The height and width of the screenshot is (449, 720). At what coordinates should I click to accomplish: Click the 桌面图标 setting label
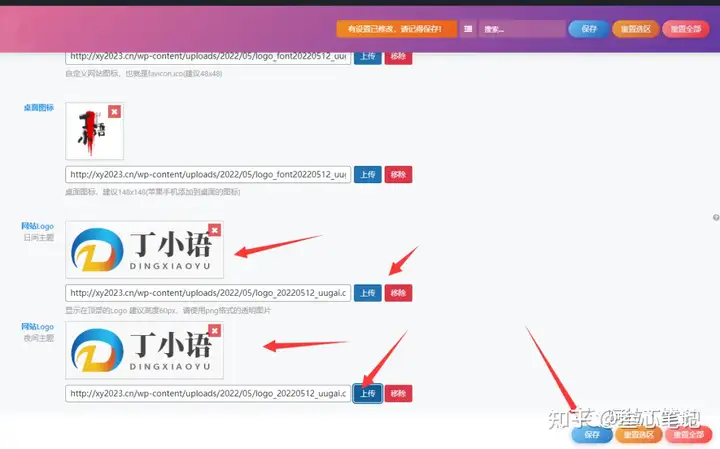pyautogui.click(x=39, y=107)
